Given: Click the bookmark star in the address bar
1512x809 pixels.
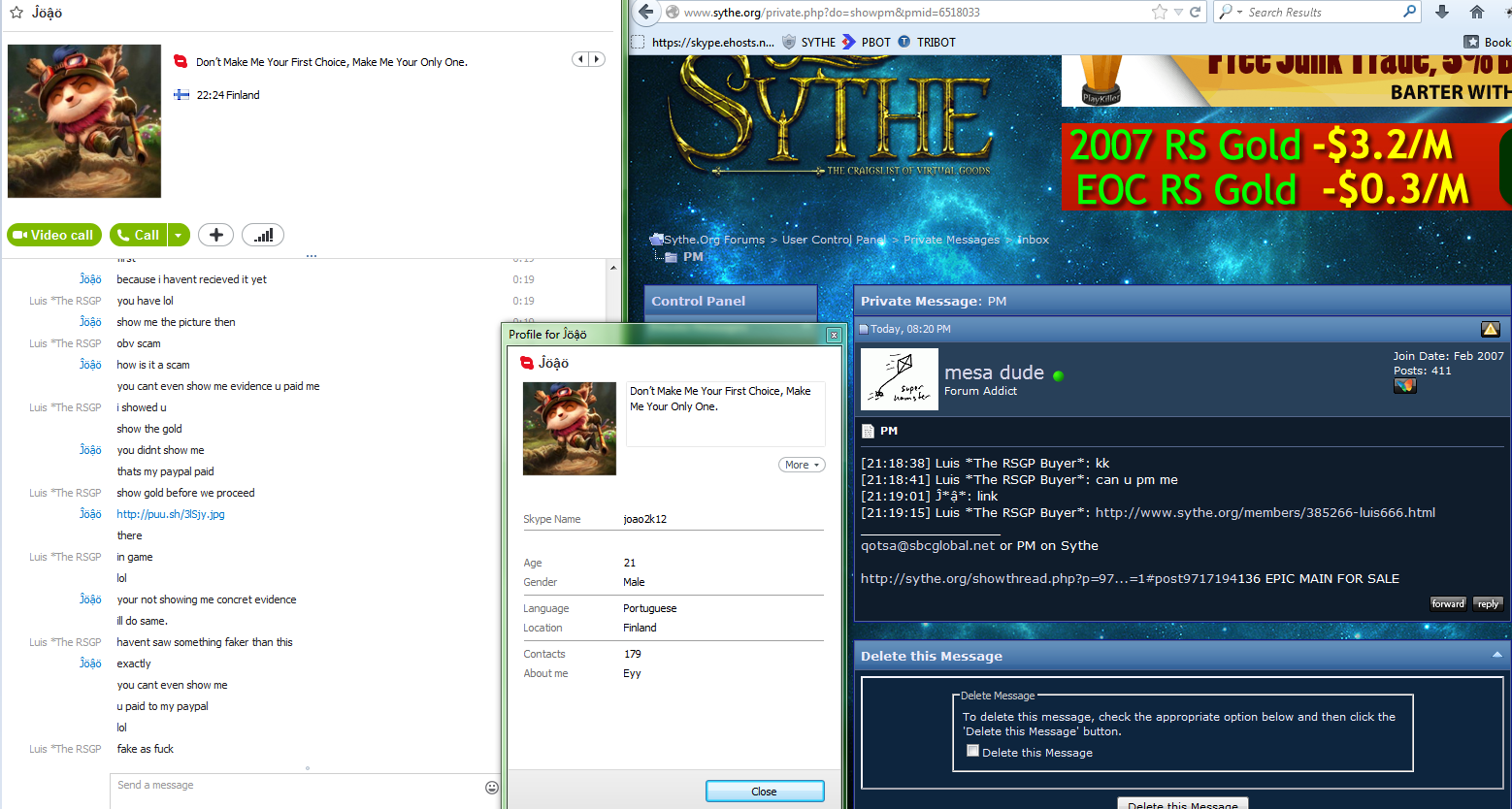Looking at the screenshot, I should [x=1160, y=13].
